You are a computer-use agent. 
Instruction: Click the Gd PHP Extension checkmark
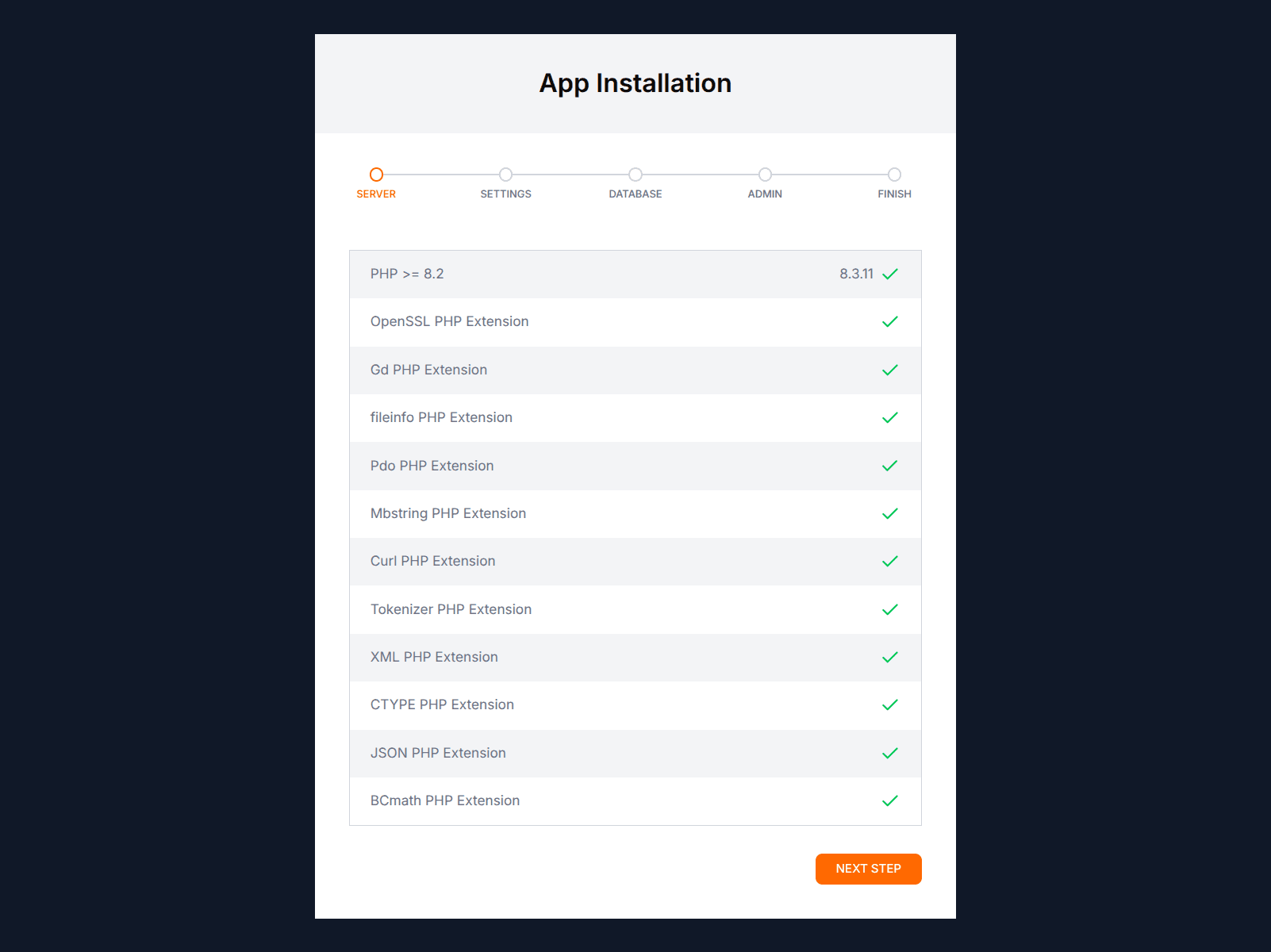tap(890, 370)
